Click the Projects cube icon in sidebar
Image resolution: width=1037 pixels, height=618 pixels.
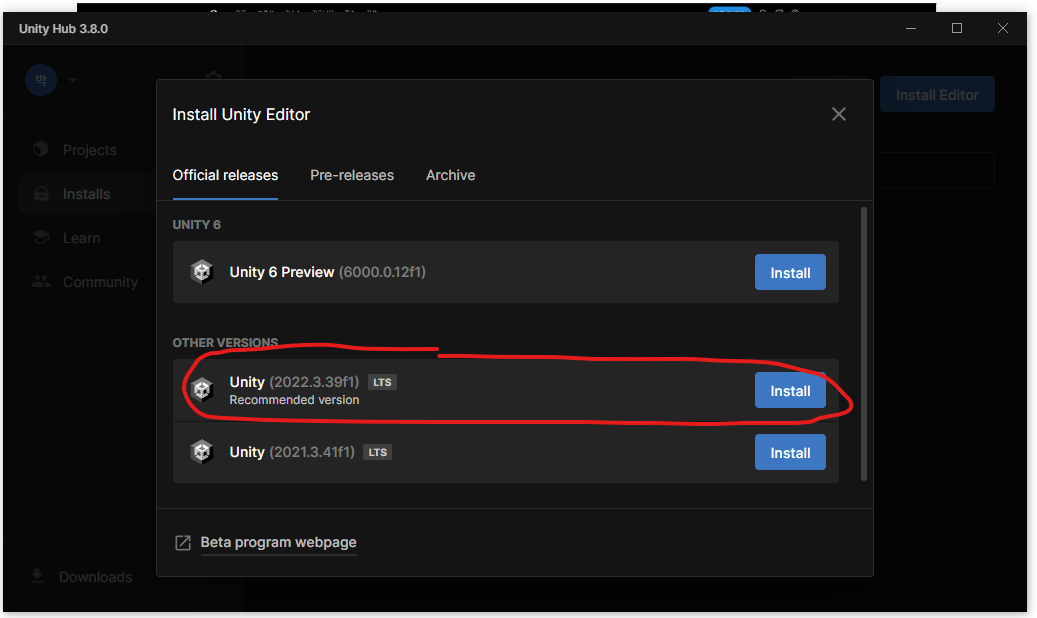(x=41, y=150)
